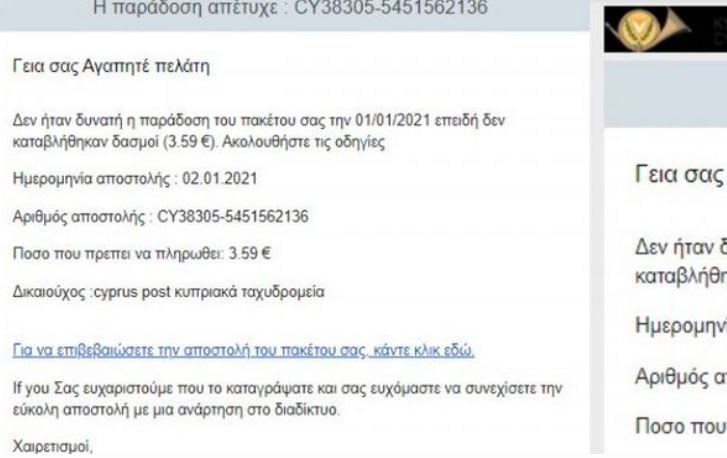The height and width of the screenshot is (458, 727).
Task: Click 'Ημερομηνί' text in right preview panel
Action: (680, 325)
